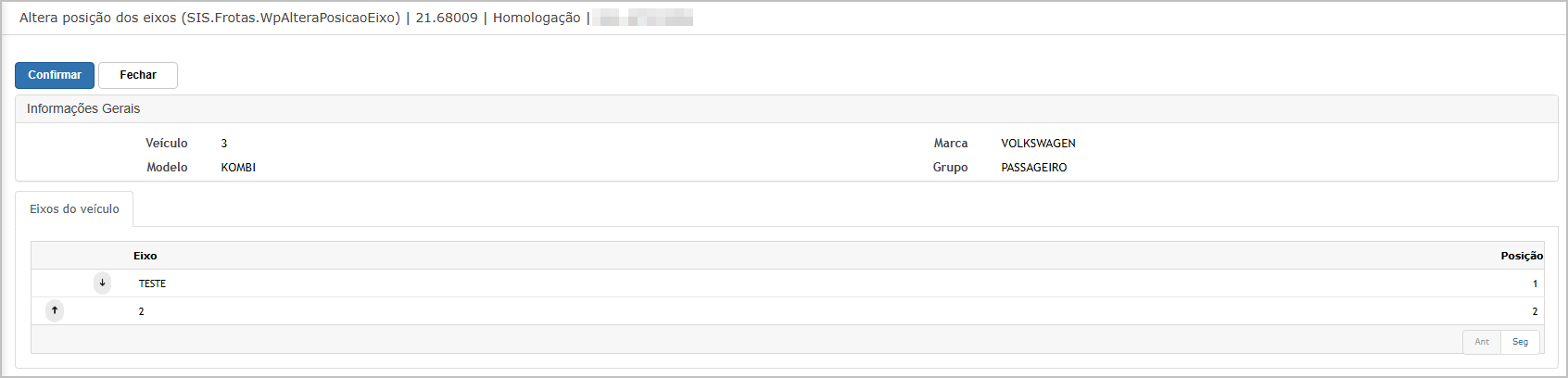Go to previous page with Ant
Viewport: 1568px width, 378px height.
tap(1482, 342)
